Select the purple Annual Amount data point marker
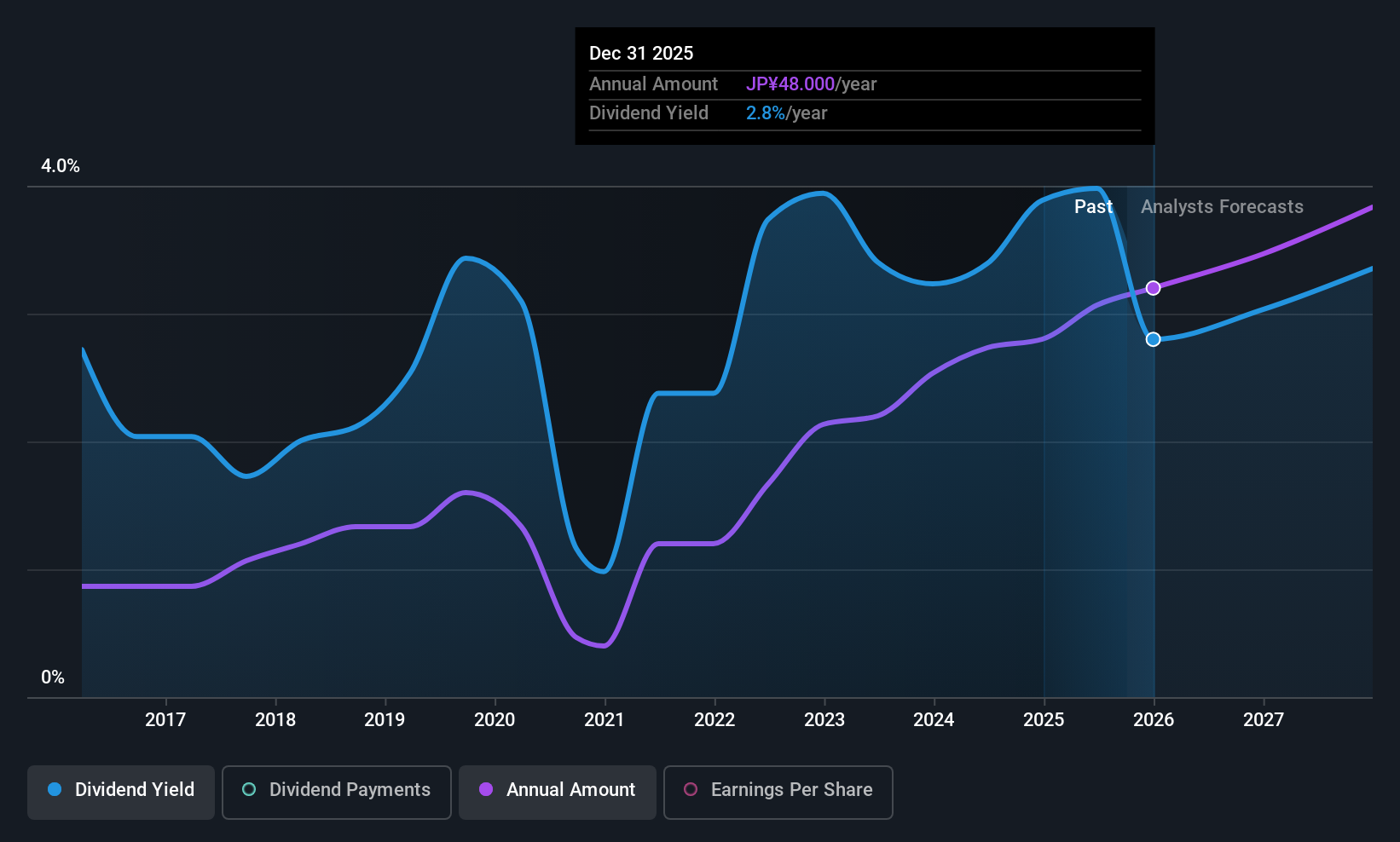Screen dimensions: 1400x842 (1154, 288)
